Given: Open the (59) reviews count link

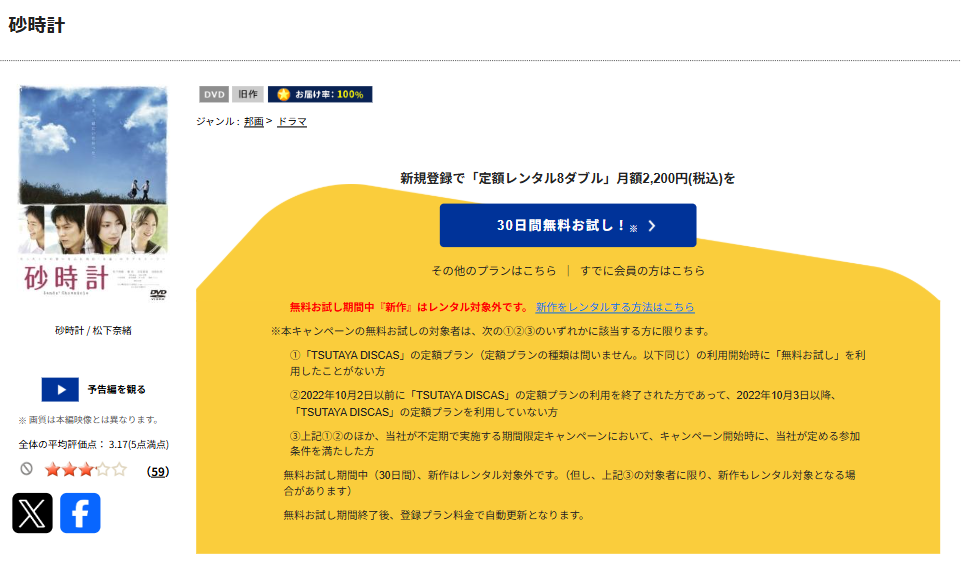Looking at the screenshot, I should [x=158, y=471].
